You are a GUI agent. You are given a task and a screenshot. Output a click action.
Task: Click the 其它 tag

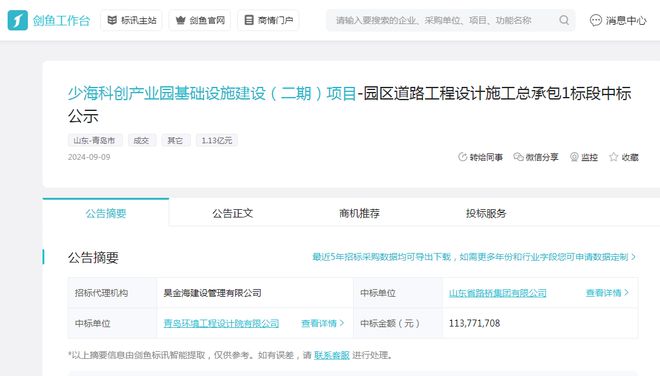(x=176, y=140)
